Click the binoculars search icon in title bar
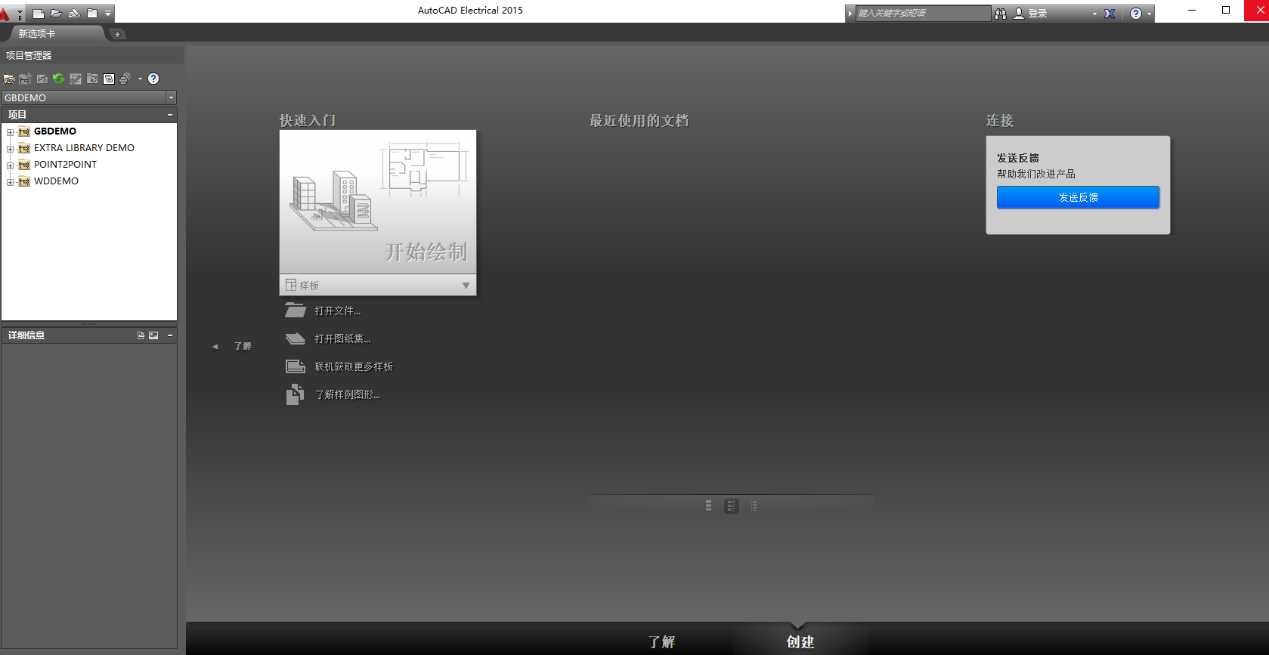The image size is (1269, 655). coord(1000,13)
